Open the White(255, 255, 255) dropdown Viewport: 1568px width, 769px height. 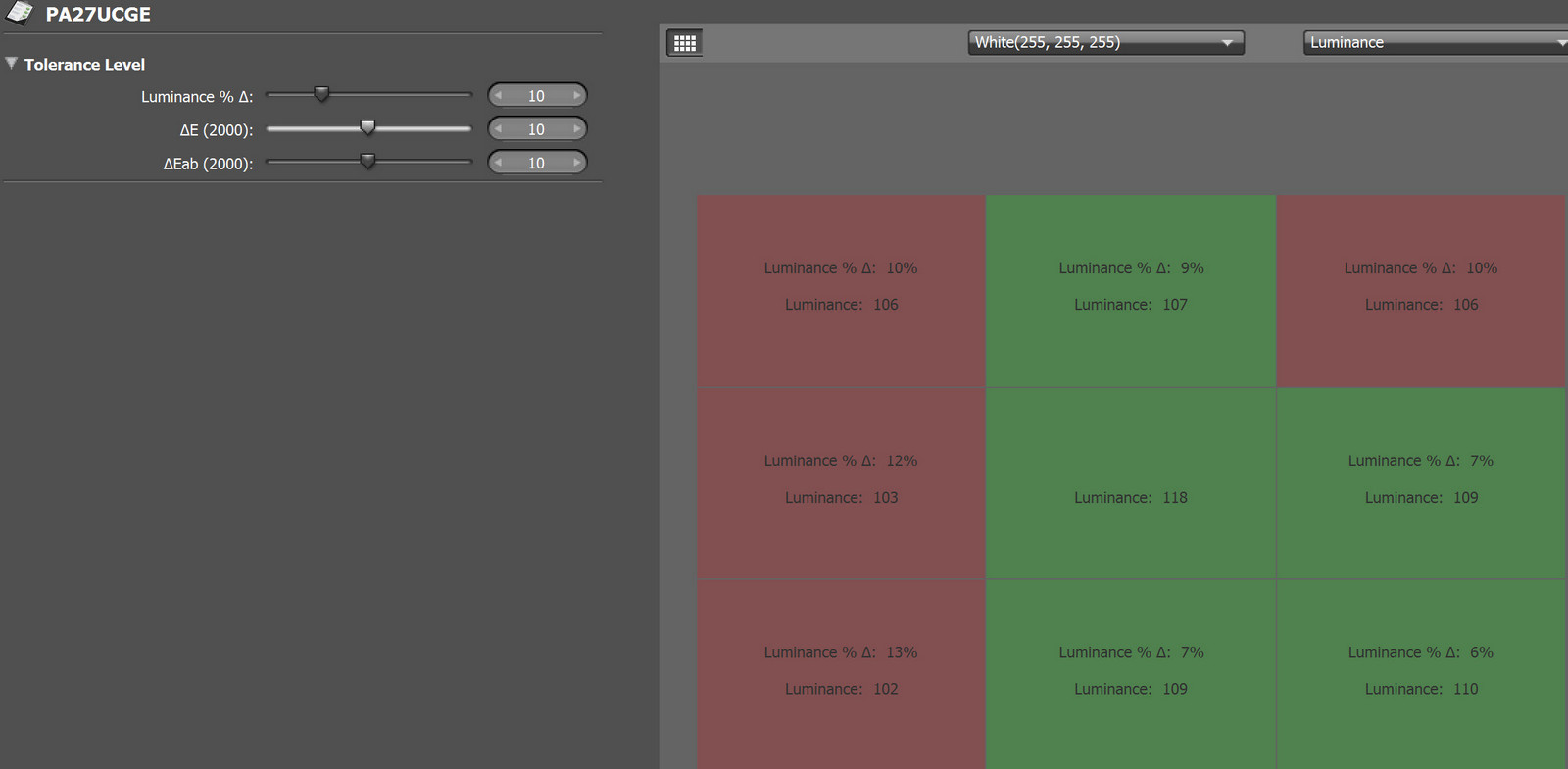pyautogui.click(x=1105, y=43)
